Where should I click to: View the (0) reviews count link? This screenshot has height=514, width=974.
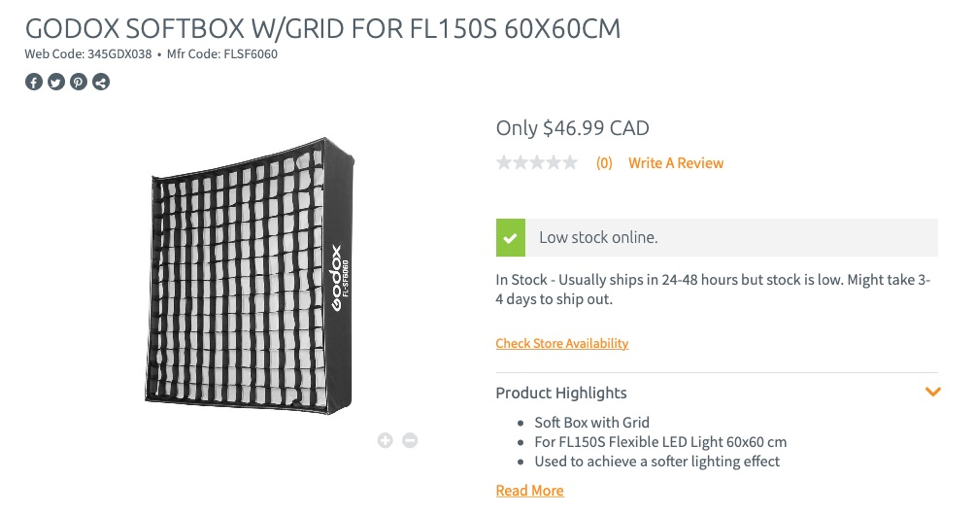click(x=604, y=163)
